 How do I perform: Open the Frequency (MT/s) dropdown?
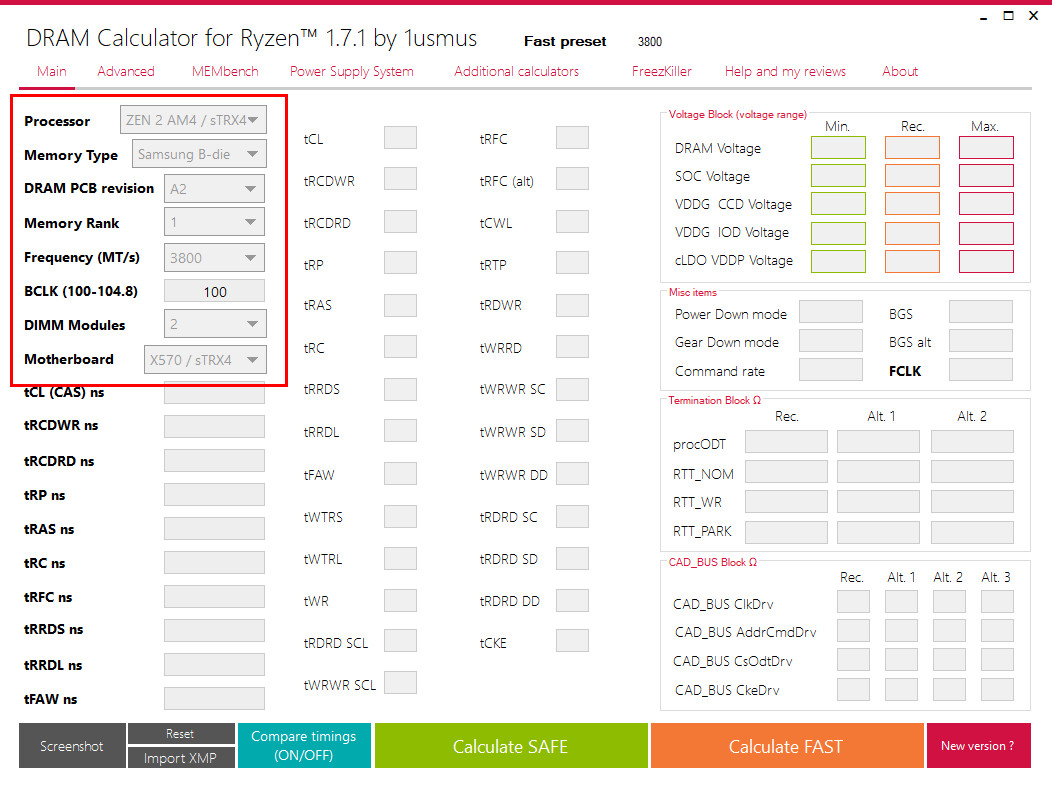pyautogui.click(x=214, y=258)
